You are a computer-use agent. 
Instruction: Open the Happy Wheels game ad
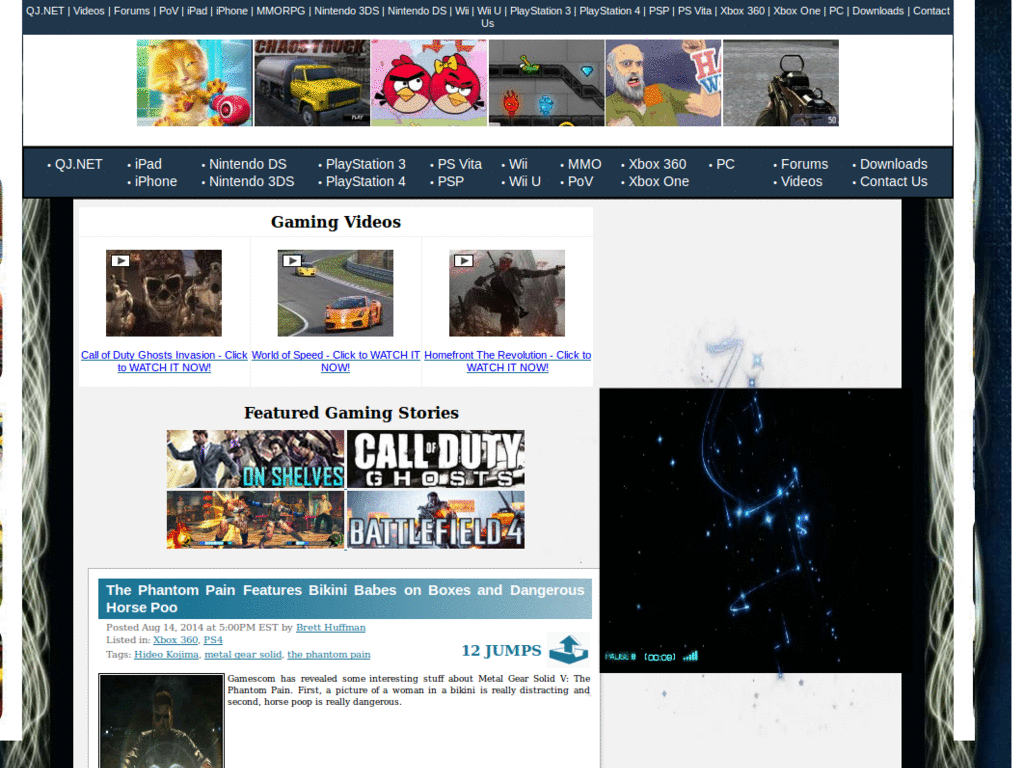pyautogui.click(x=664, y=83)
